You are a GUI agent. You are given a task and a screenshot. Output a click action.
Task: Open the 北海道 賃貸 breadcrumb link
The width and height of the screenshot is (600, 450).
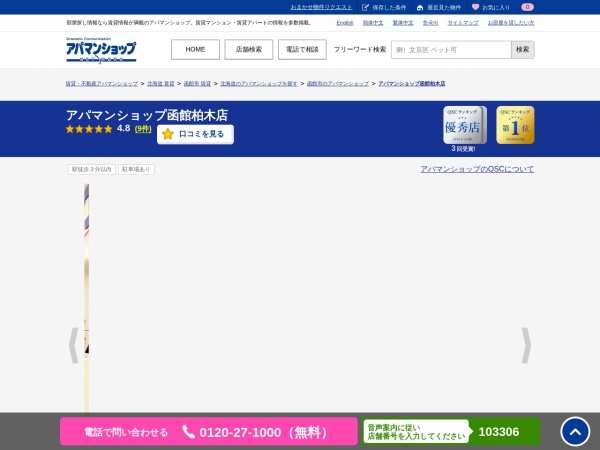(x=161, y=83)
